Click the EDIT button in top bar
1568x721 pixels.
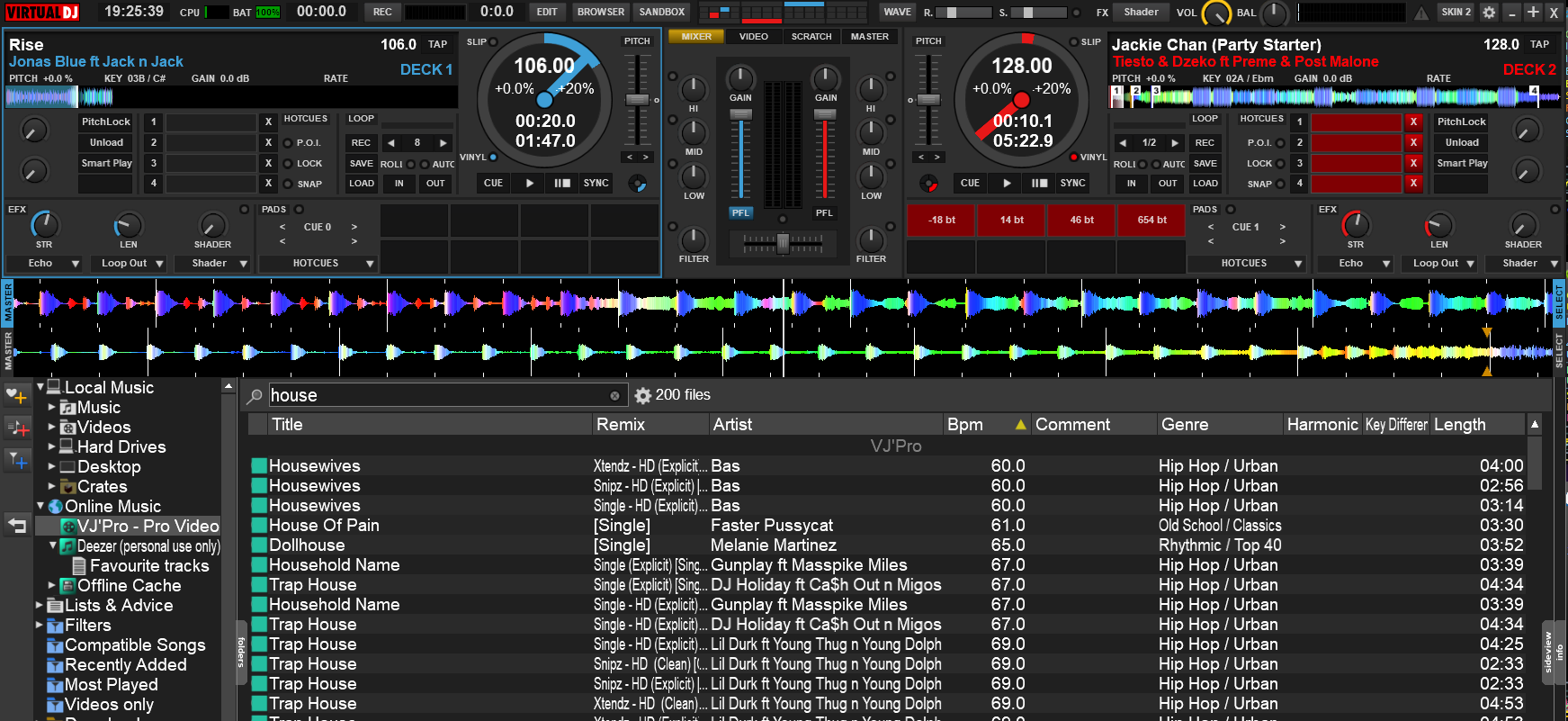tap(547, 12)
